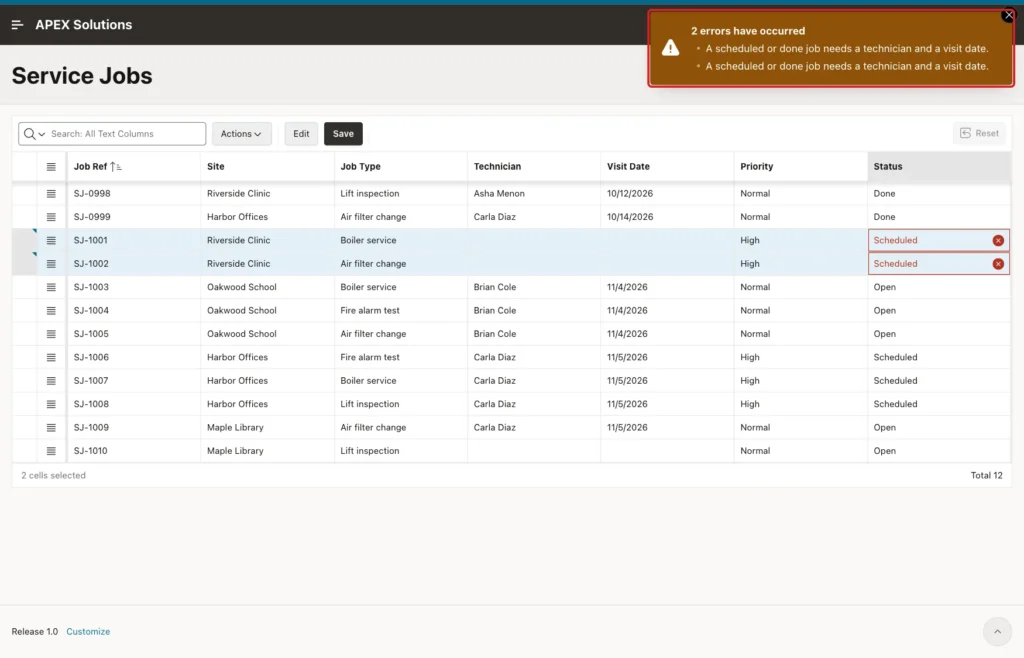Expand the Actions menu
The height and width of the screenshot is (658, 1024).
click(242, 134)
